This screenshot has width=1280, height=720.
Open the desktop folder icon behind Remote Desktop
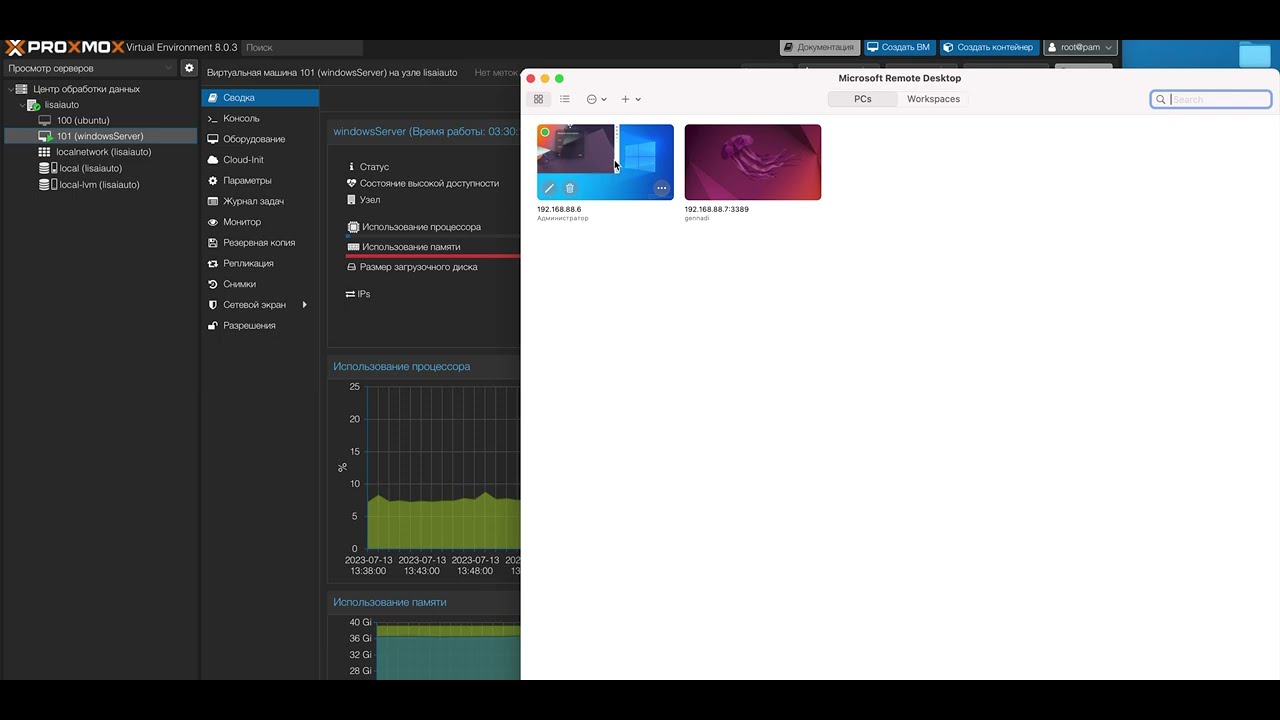pos(1254,54)
